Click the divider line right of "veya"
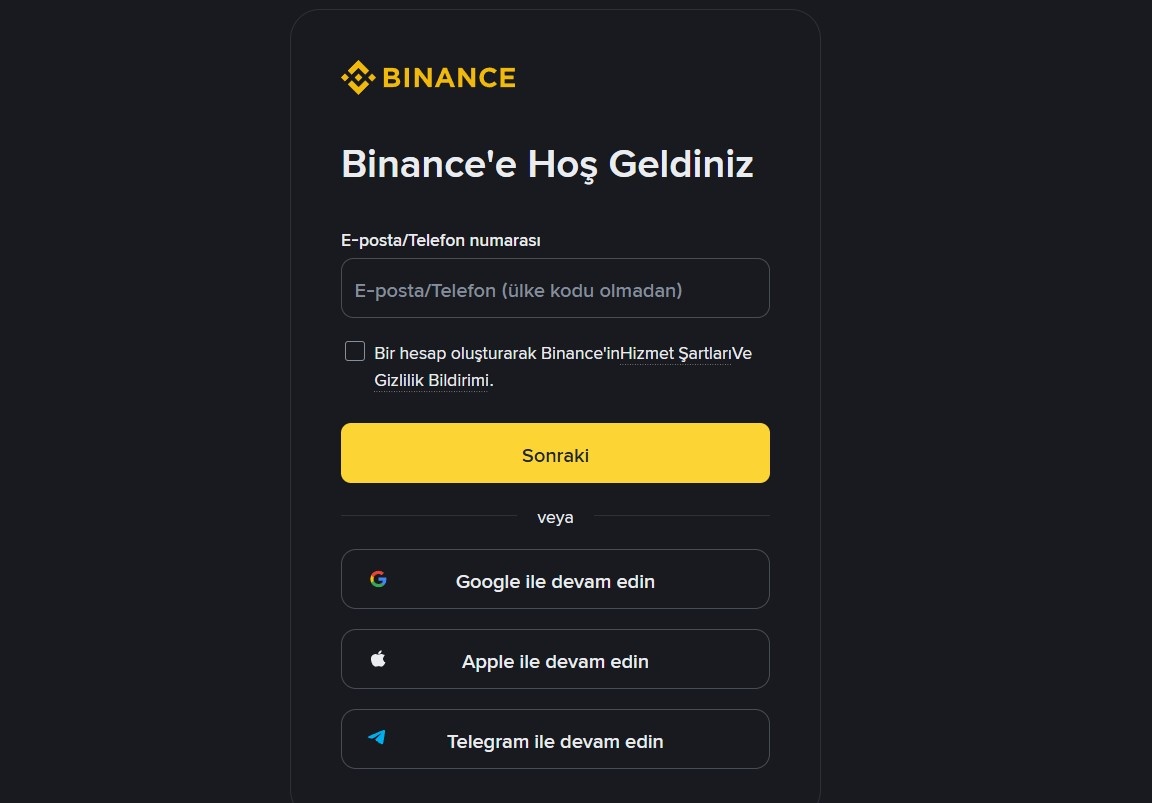The width and height of the screenshot is (1152, 803). 681,516
